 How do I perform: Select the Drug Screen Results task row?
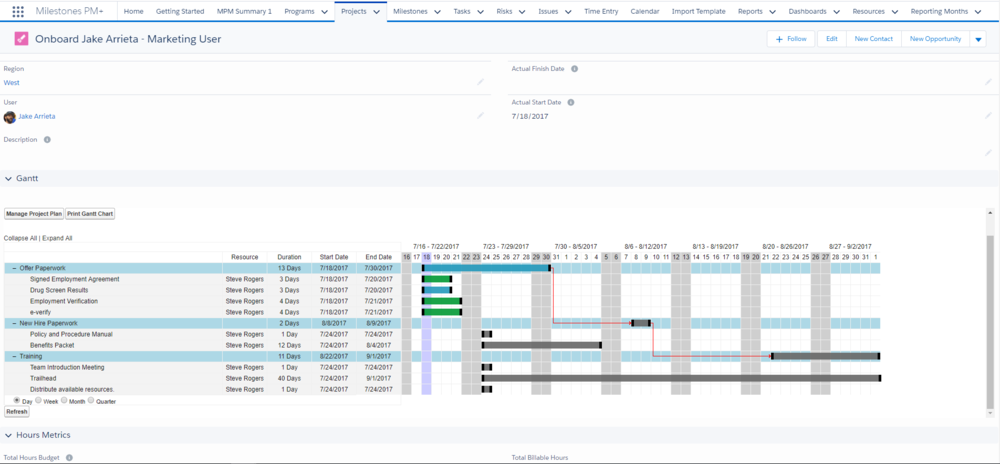tap(202, 290)
